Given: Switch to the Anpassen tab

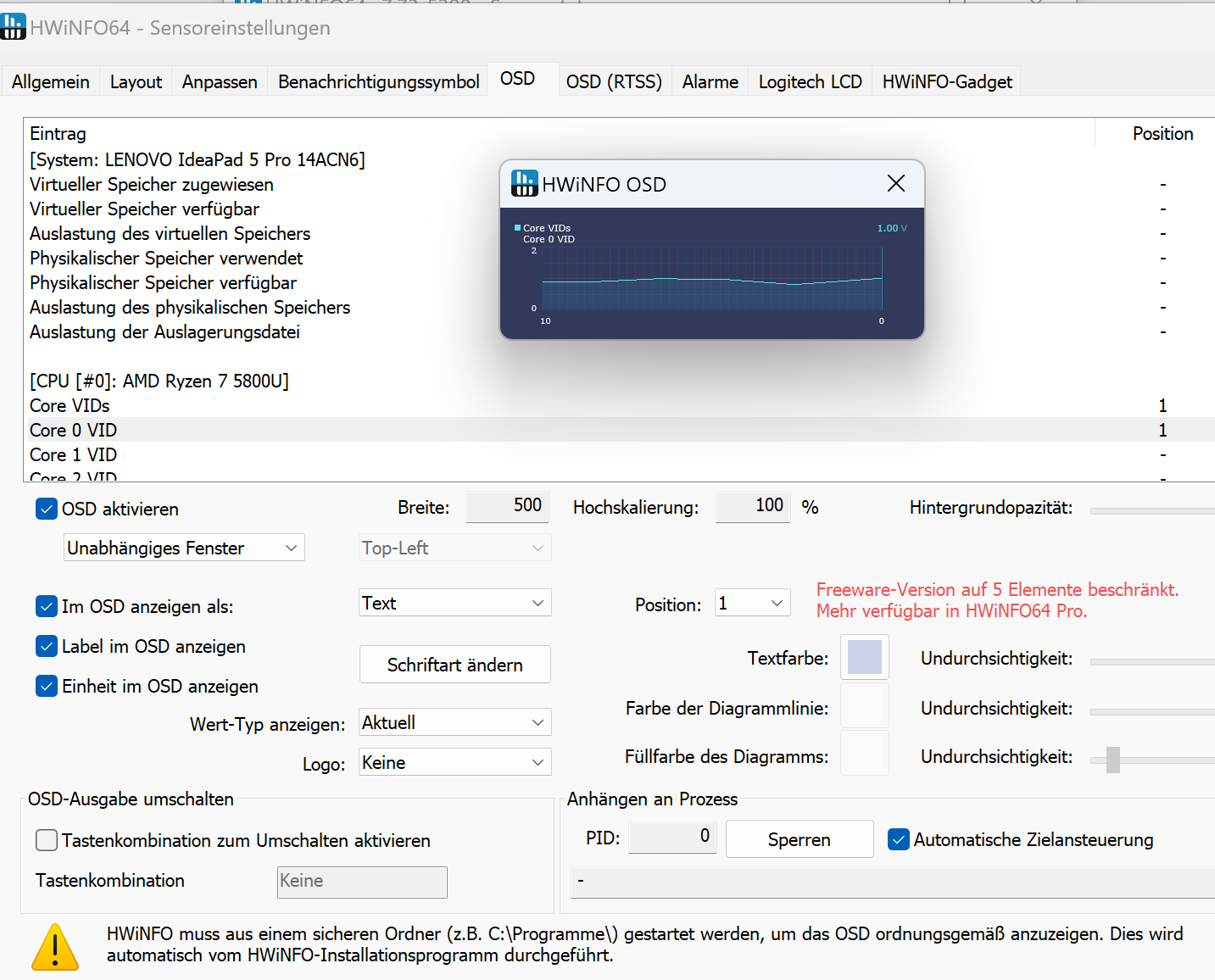Looking at the screenshot, I should click(220, 81).
